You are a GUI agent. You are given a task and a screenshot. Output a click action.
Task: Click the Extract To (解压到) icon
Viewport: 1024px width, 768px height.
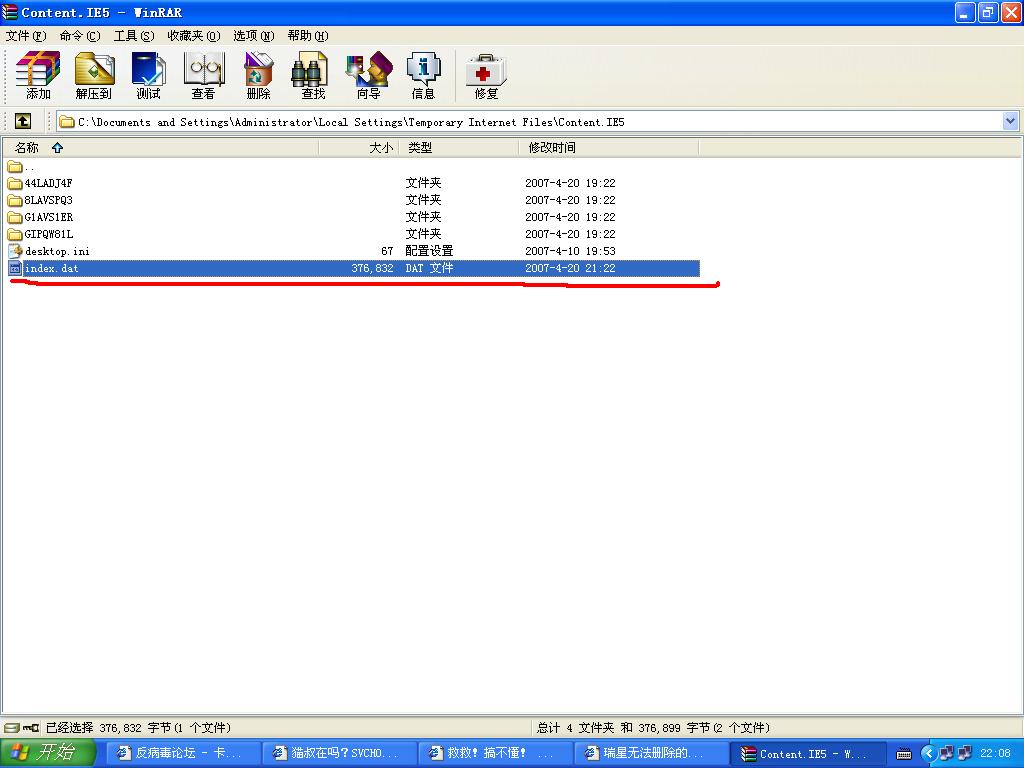coord(93,76)
